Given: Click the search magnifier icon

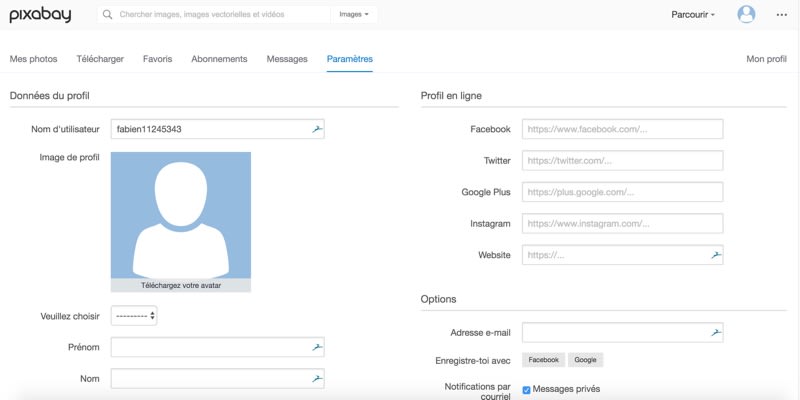Looking at the screenshot, I should pos(107,15).
